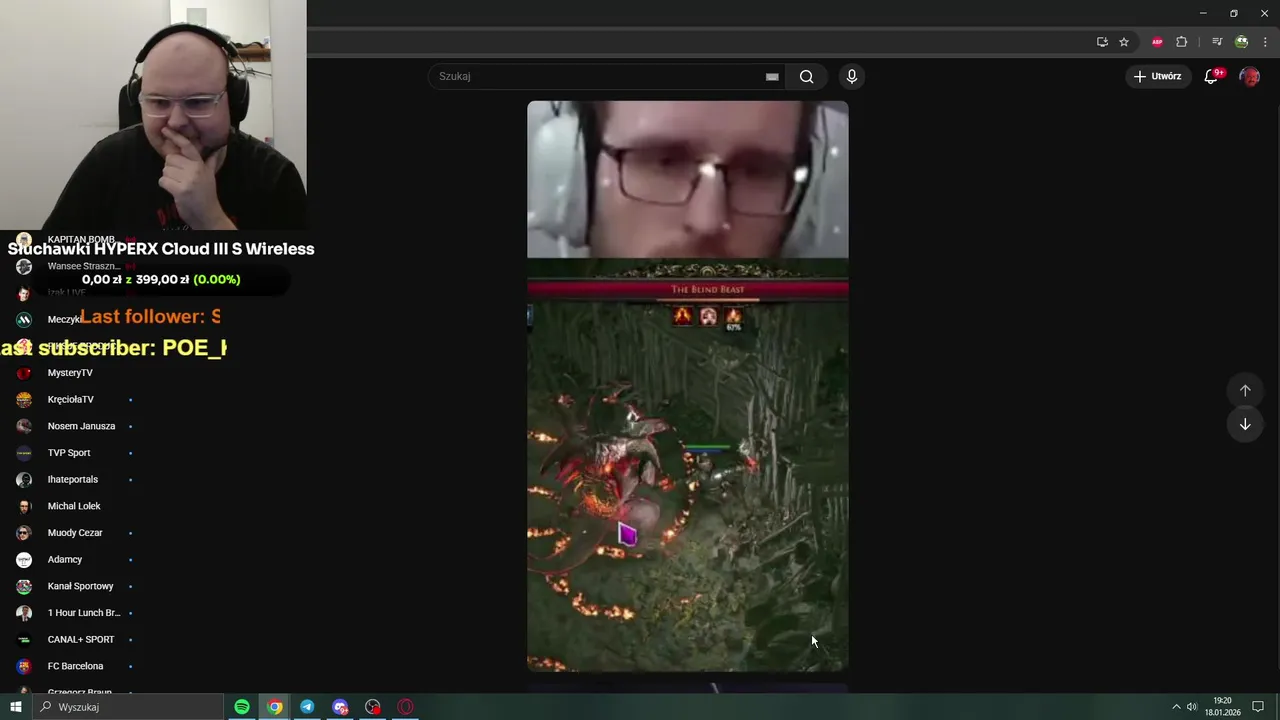Screen dimensions: 1280x720
Task: Open Spotify from the taskbar
Action: click(242, 707)
